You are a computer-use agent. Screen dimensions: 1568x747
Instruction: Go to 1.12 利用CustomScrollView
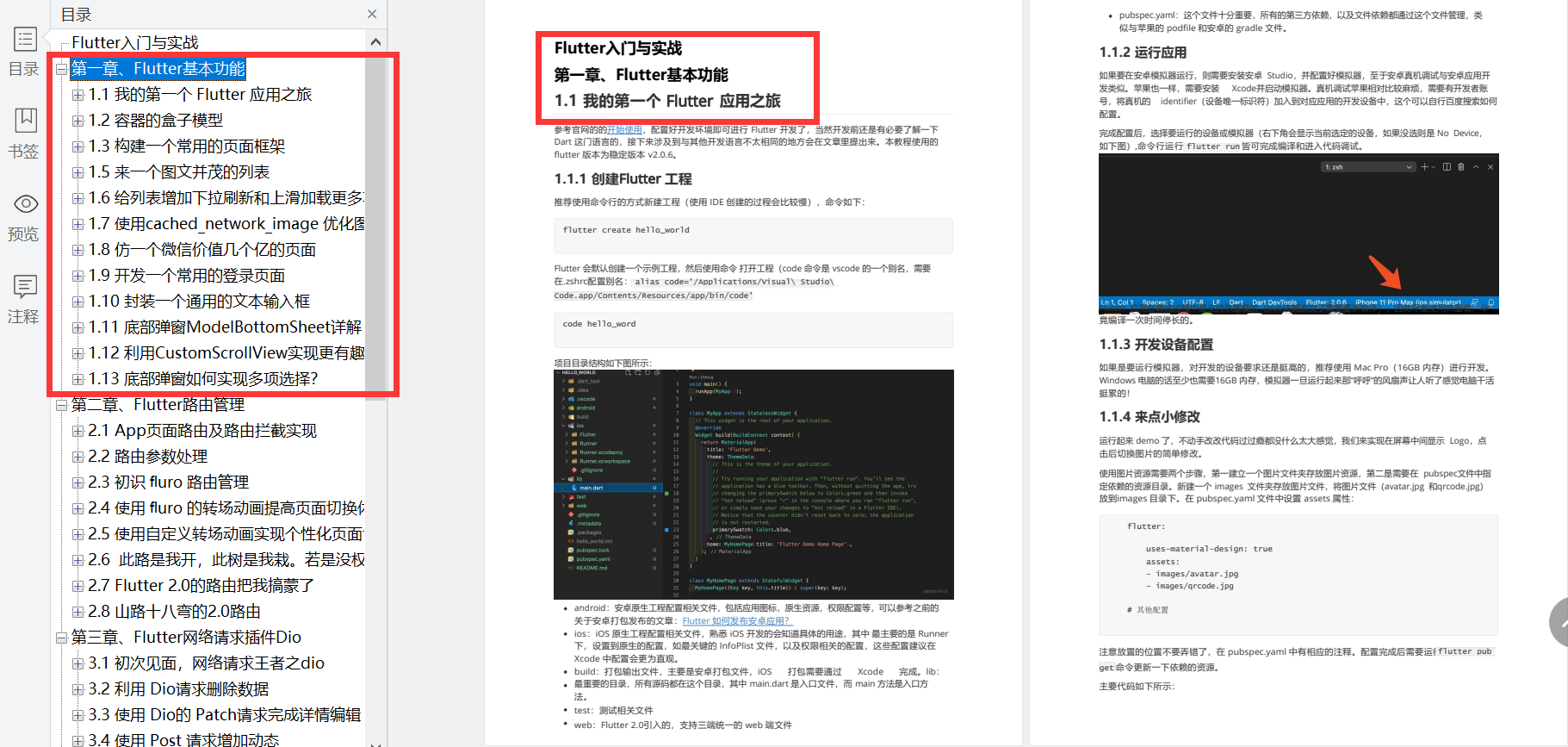(226, 353)
